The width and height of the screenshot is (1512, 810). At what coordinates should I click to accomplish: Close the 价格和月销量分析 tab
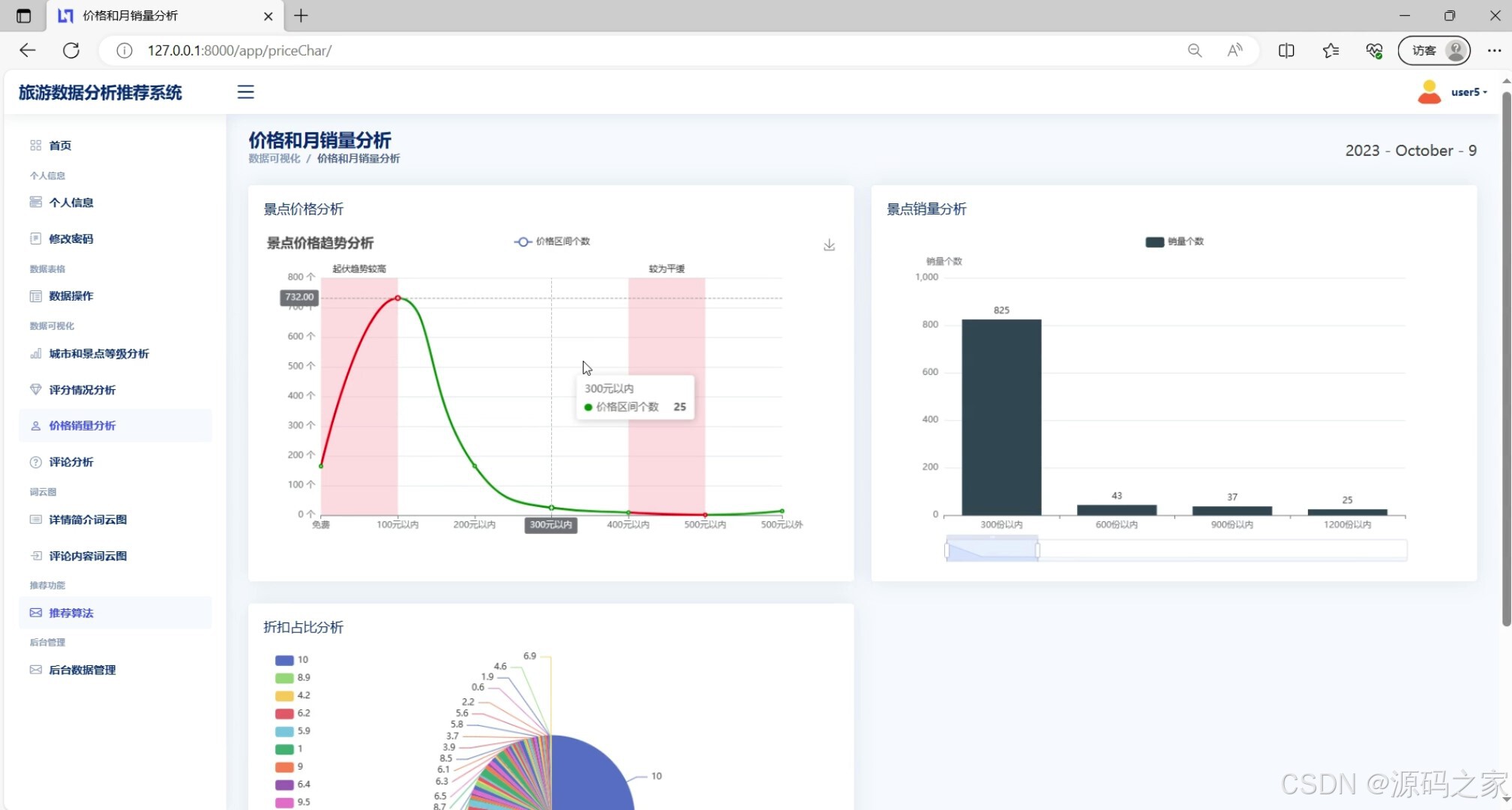268,16
